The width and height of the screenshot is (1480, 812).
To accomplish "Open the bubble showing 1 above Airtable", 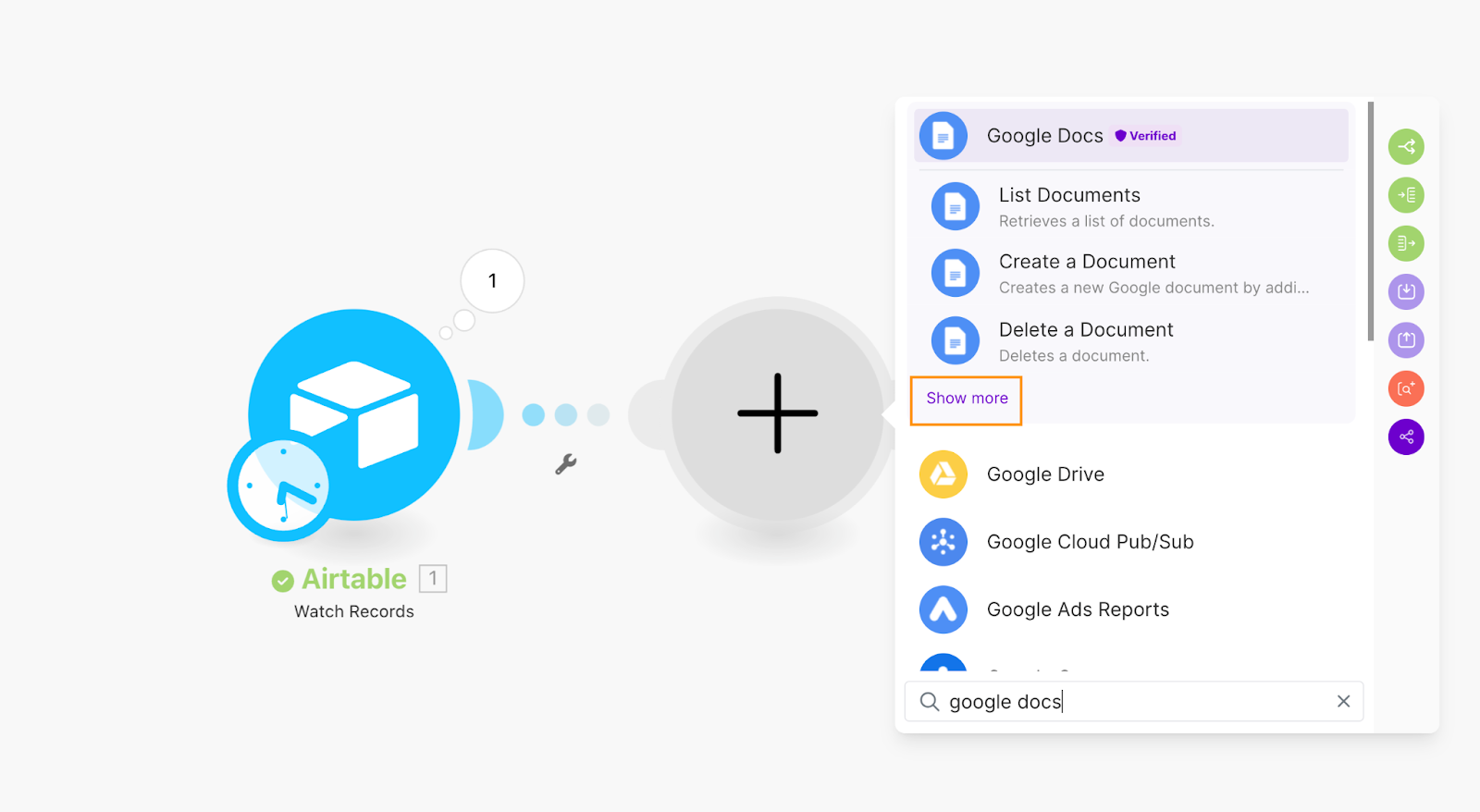I will [x=492, y=280].
